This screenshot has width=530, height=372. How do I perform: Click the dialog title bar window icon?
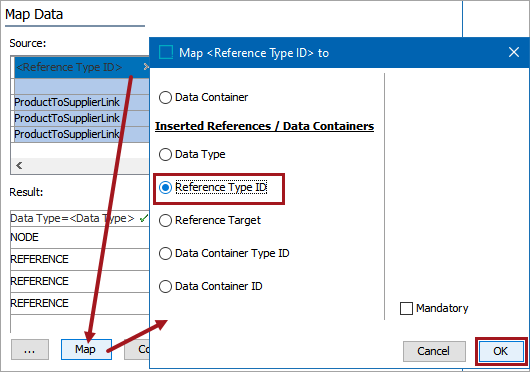click(x=166, y=52)
